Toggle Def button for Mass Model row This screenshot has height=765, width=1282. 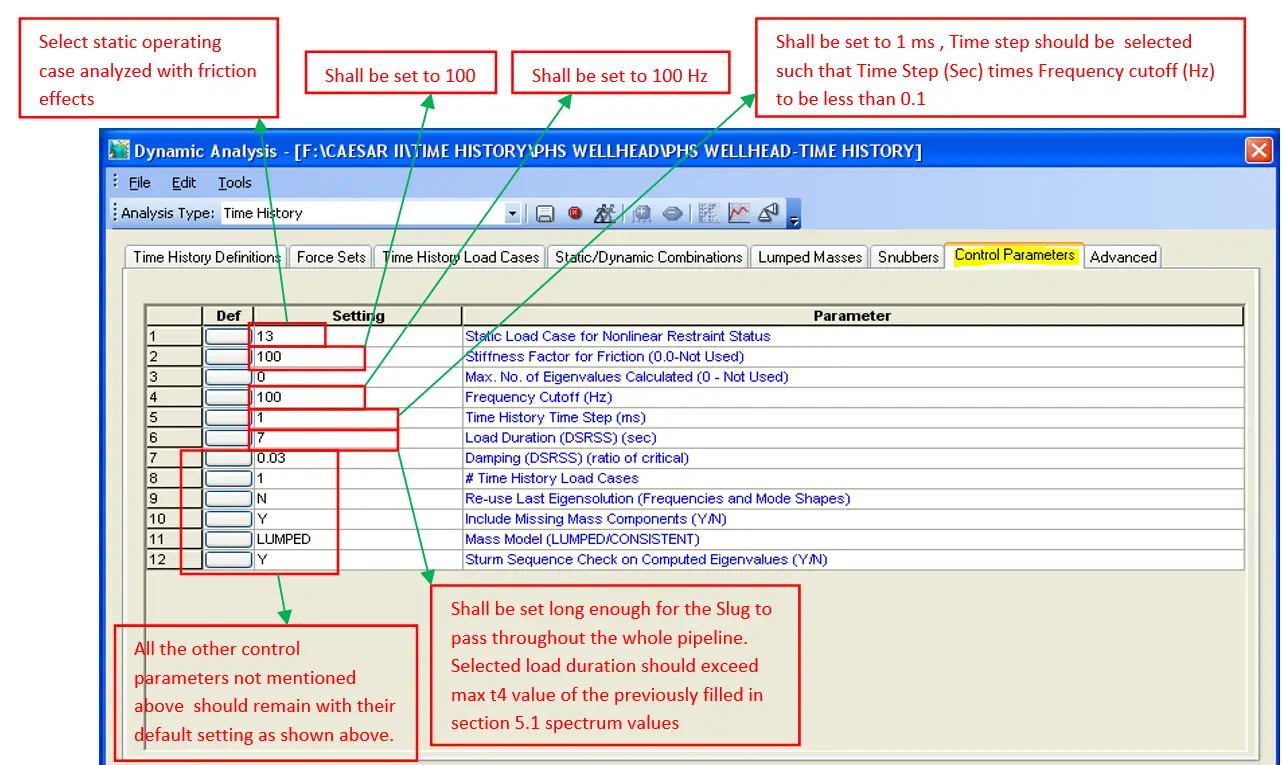tap(227, 539)
